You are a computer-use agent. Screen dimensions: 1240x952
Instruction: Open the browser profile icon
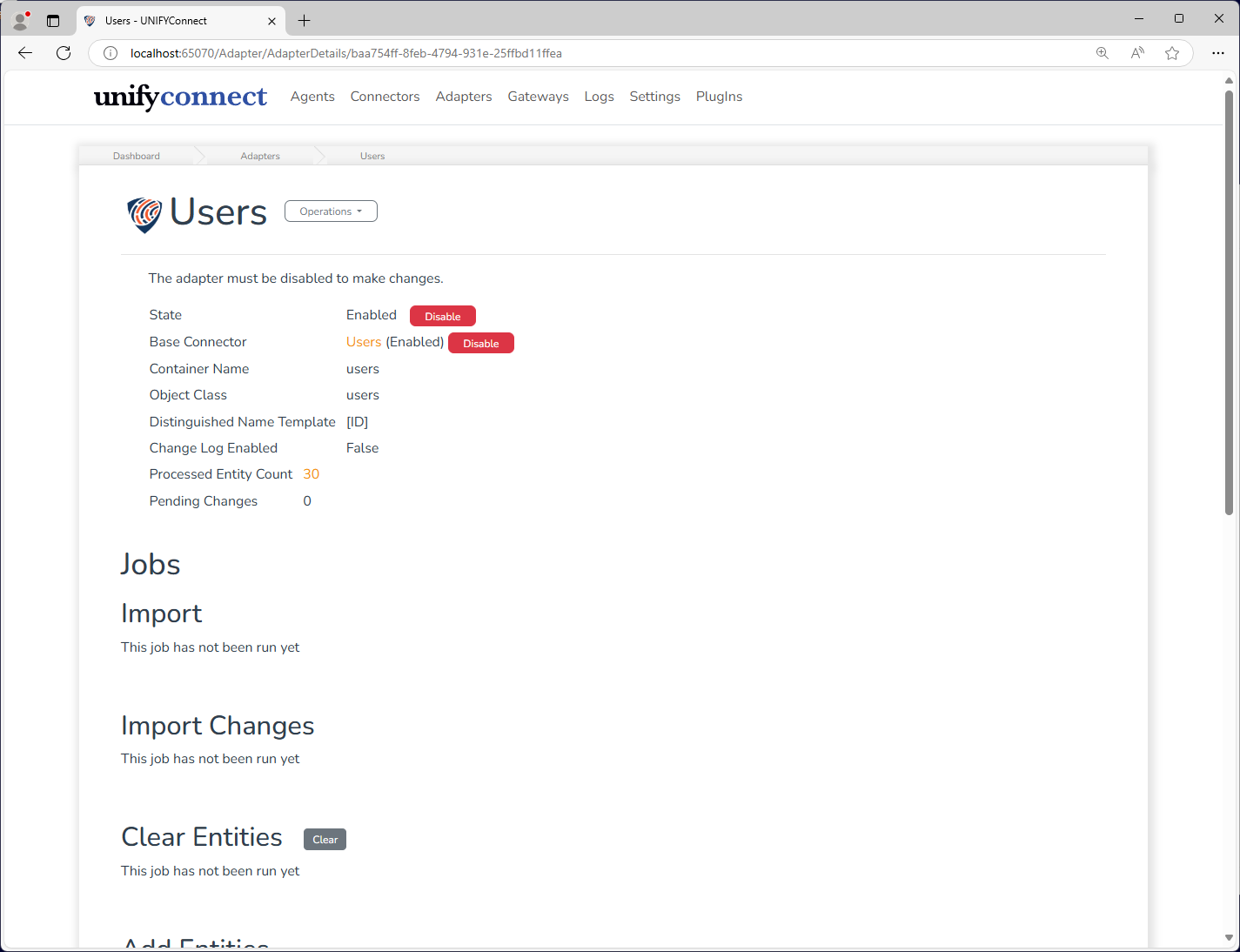point(21,21)
